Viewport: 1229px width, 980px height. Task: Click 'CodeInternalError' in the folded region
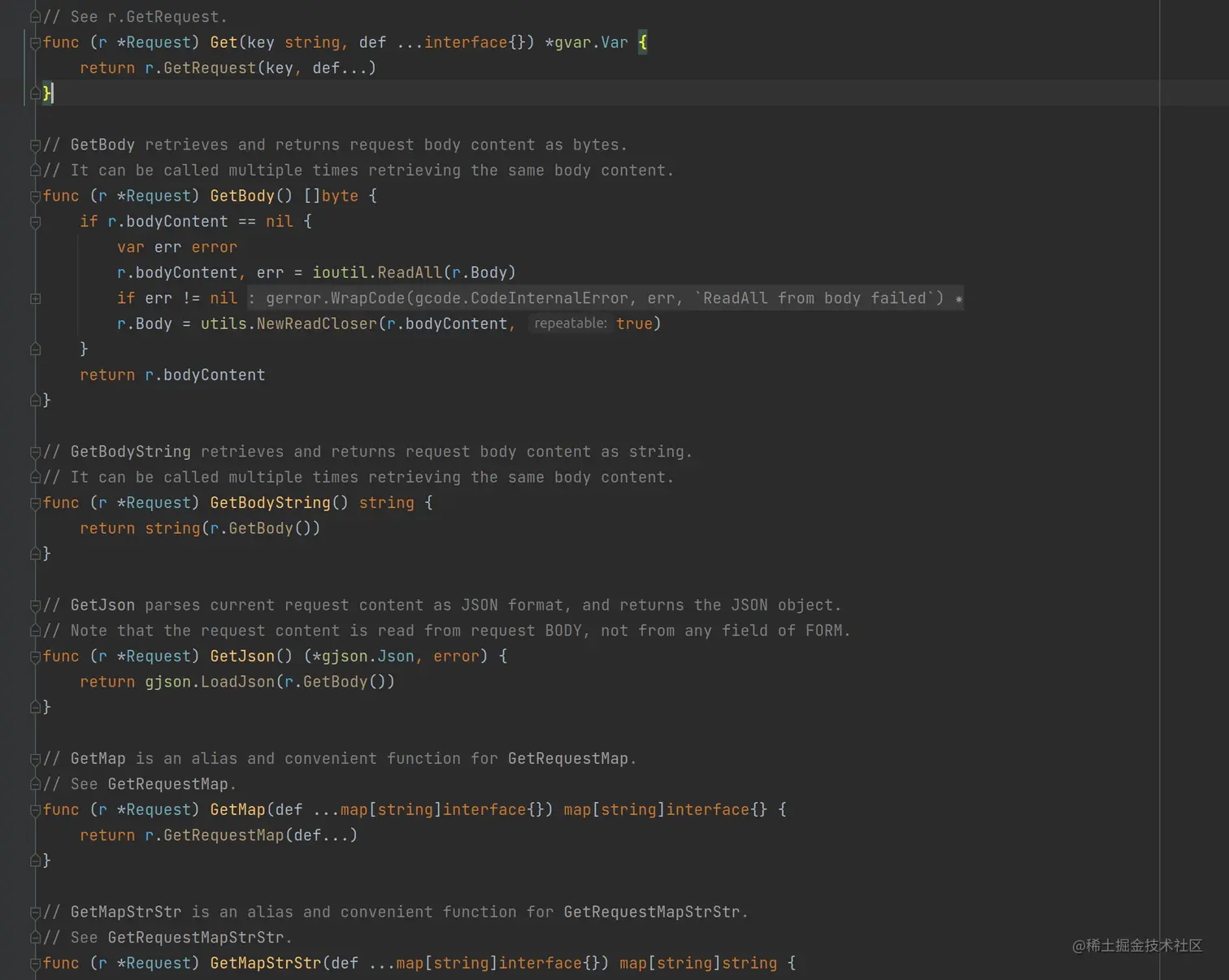(549, 298)
